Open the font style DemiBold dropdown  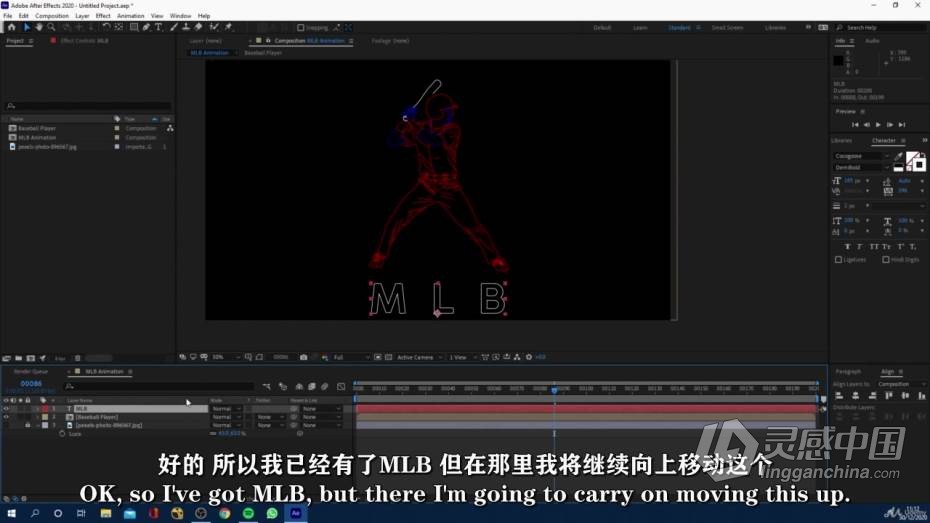pos(862,167)
